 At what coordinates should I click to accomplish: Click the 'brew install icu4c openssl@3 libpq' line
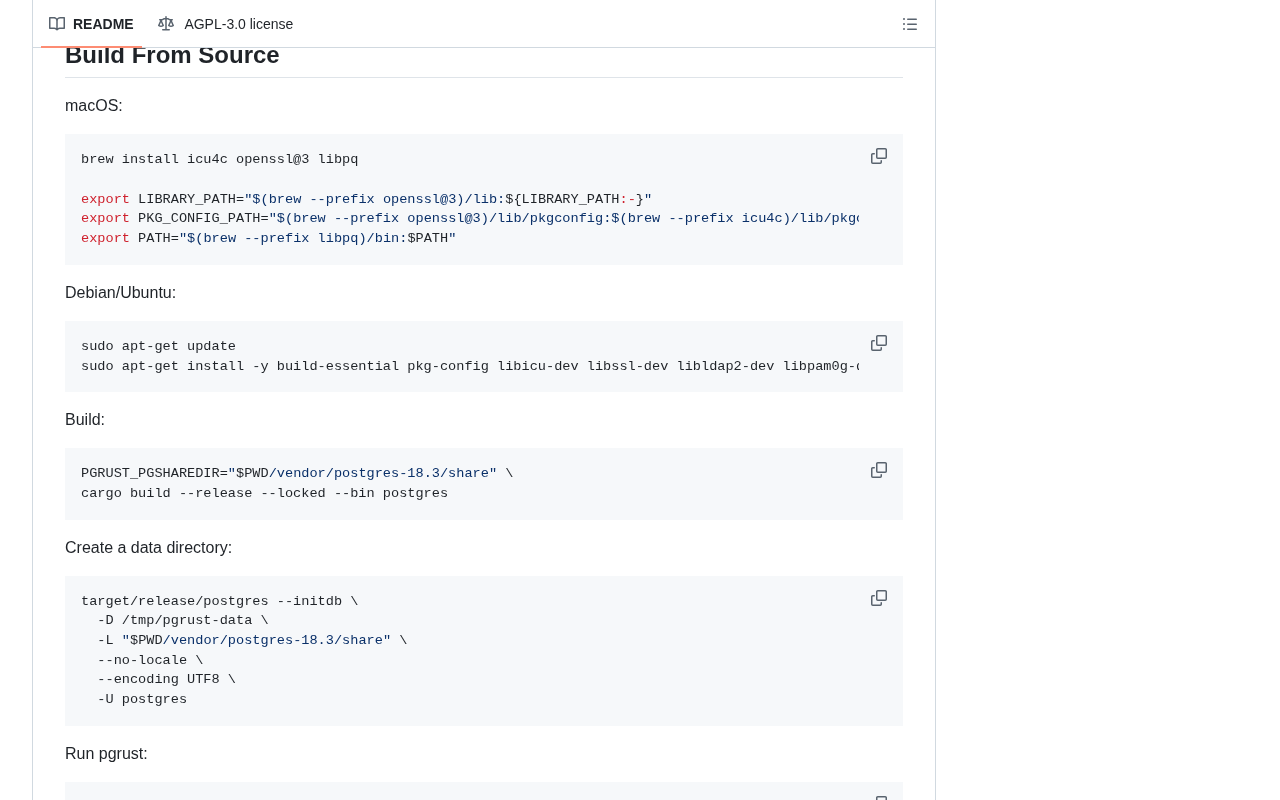click(219, 160)
